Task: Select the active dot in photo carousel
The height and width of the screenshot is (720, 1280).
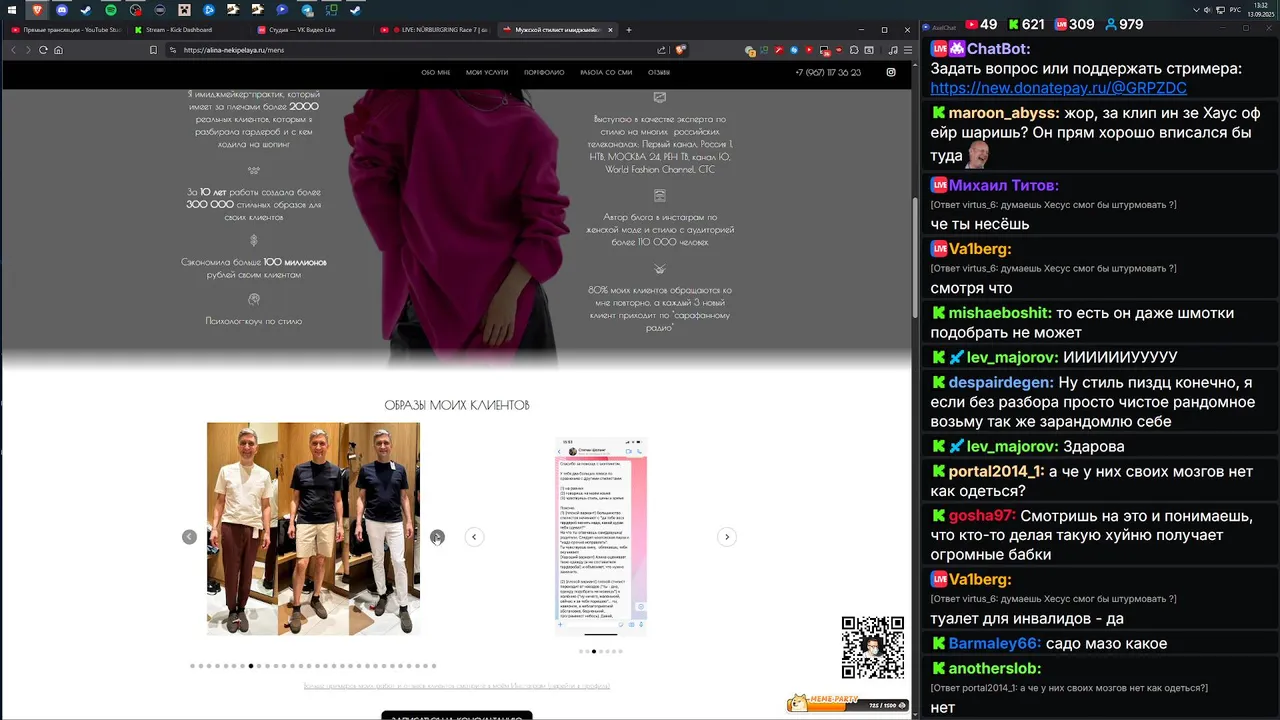Action: 251,666
